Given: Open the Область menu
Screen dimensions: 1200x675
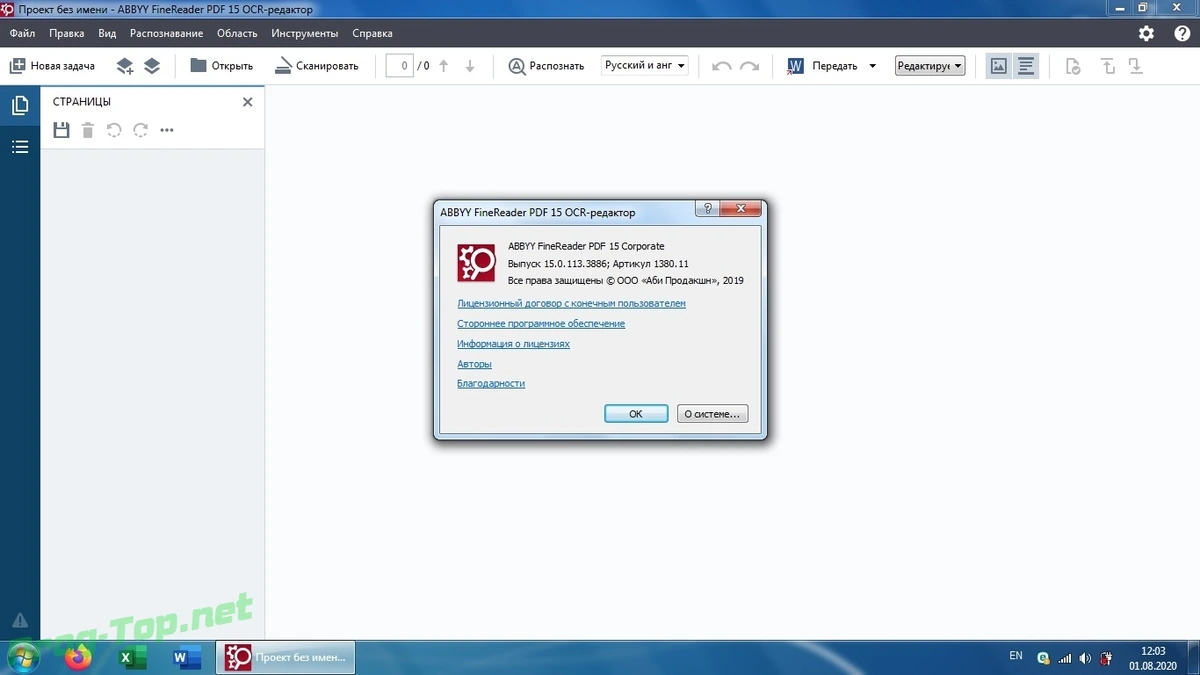Looking at the screenshot, I should click(x=237, y=33).
